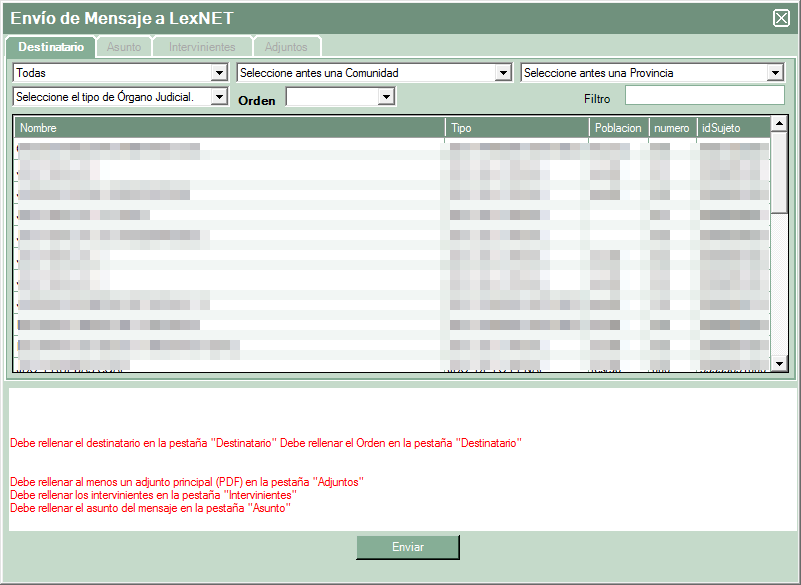Click the Filtro text field
The image size is (801, 585).
704,96
